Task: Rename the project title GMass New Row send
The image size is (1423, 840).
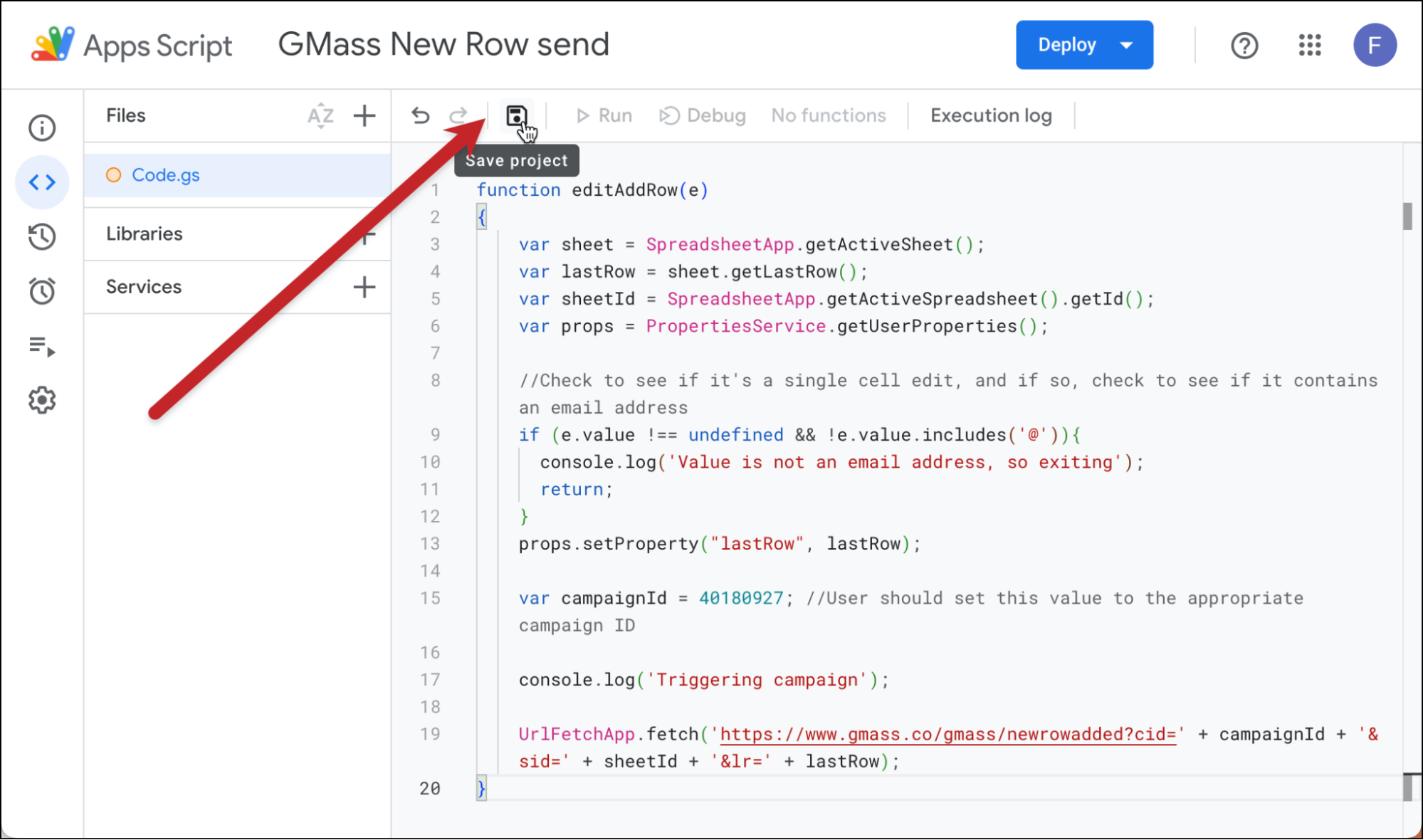Action: coord(443,44)
